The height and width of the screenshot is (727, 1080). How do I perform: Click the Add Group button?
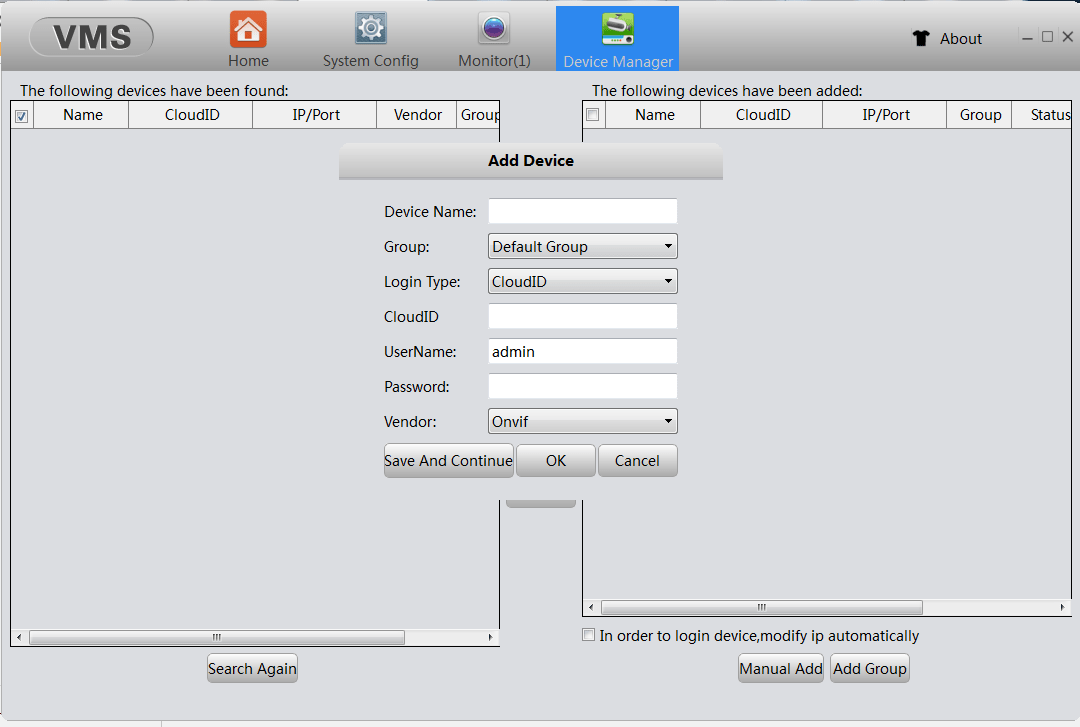(870, 668)
